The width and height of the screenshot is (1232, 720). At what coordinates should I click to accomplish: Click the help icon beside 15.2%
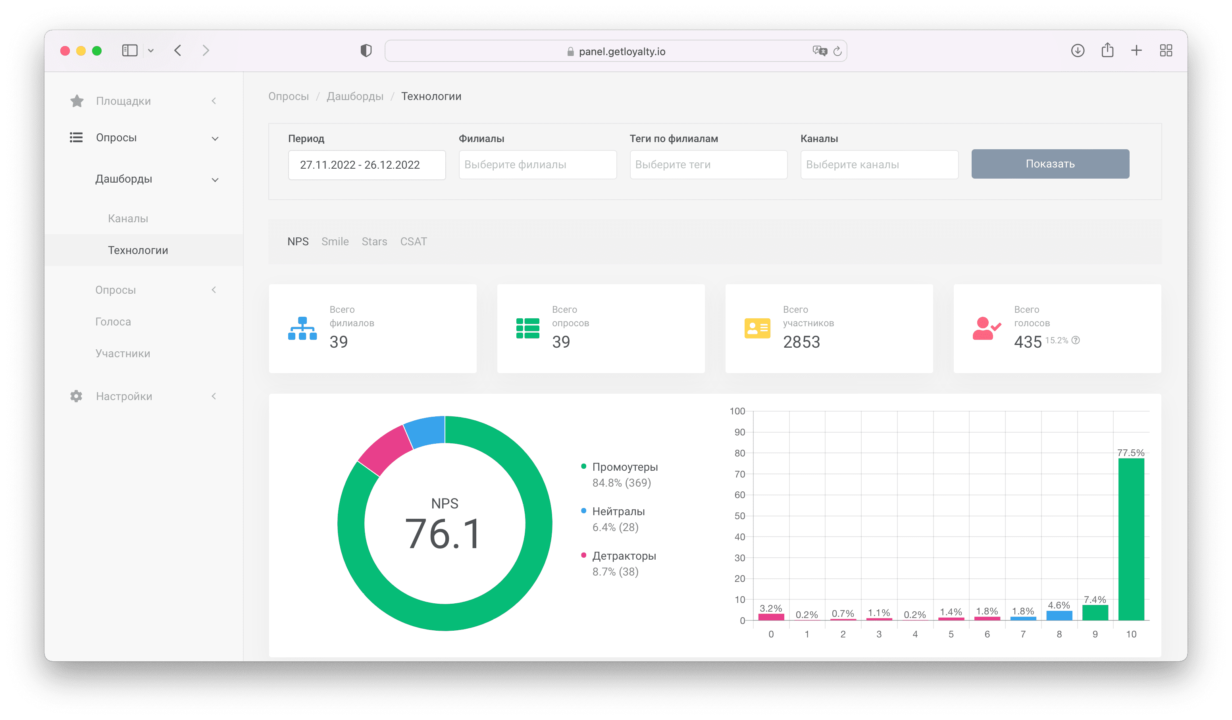pyautogui.click(x=1076, y=341)
